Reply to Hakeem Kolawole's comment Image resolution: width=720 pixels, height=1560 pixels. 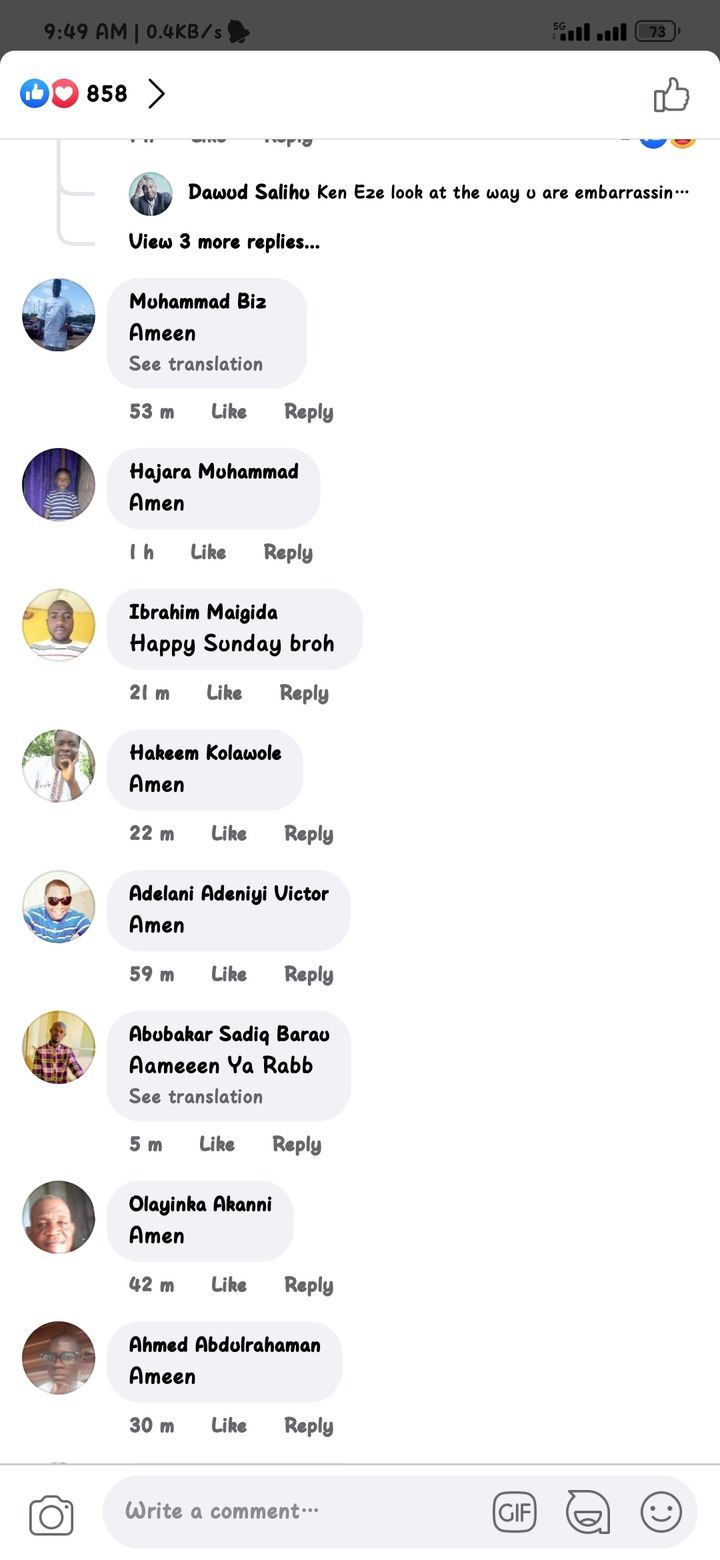[308, 834]
